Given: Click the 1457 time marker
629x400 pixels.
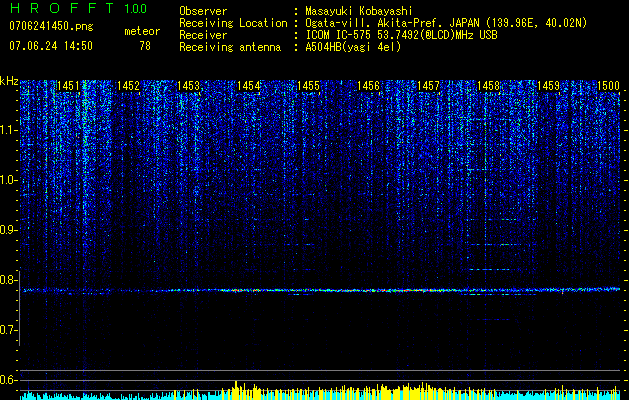Looking at the screenshot, I should click(428, 86).
